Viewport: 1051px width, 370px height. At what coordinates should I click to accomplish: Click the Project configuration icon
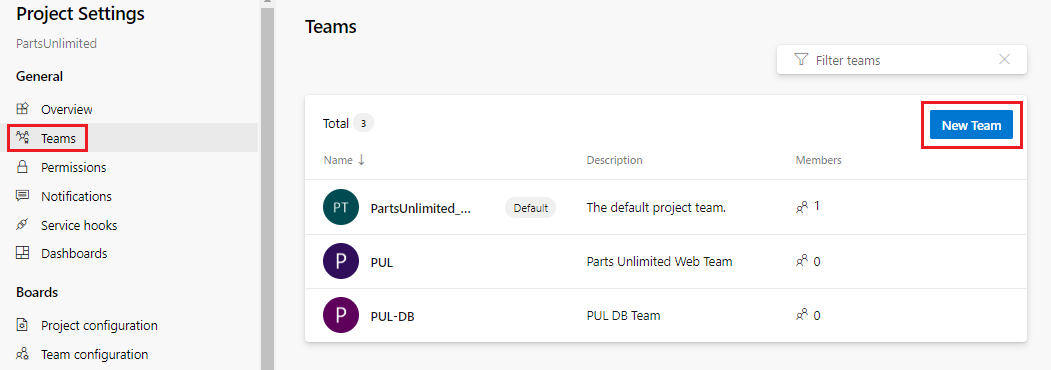click(23, 325)
